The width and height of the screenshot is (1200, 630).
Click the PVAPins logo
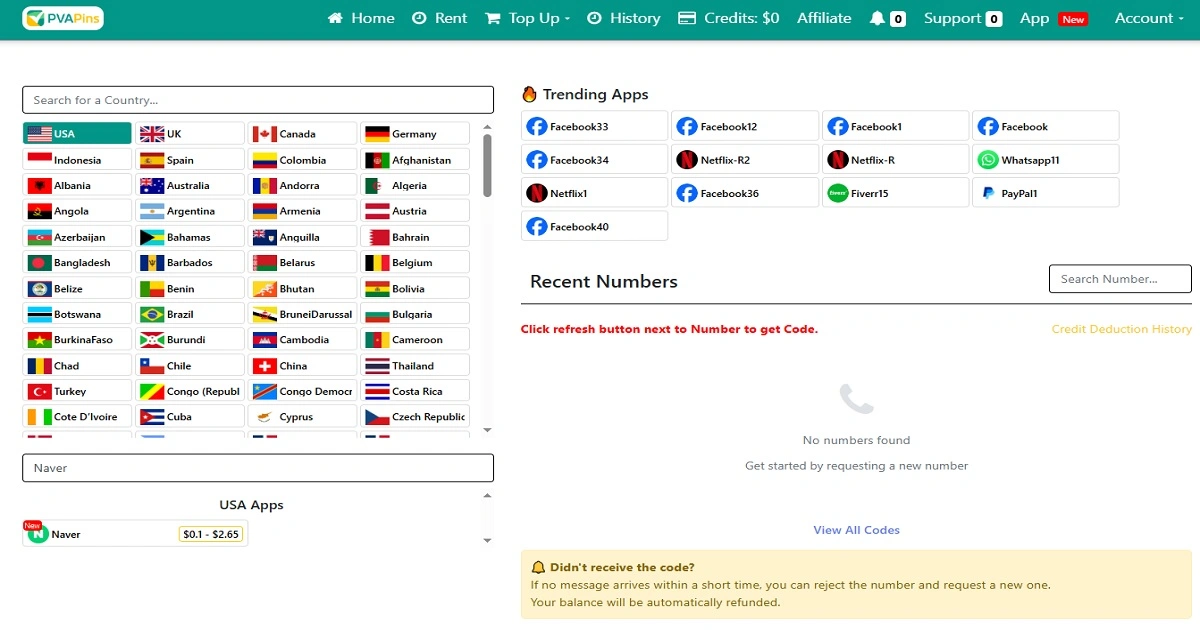click(63, 18)
